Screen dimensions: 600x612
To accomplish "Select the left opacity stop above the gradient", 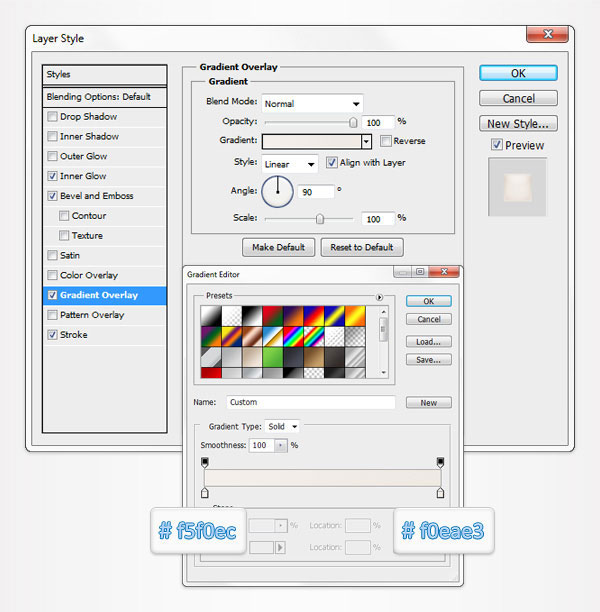I will [x=205, y=462].
